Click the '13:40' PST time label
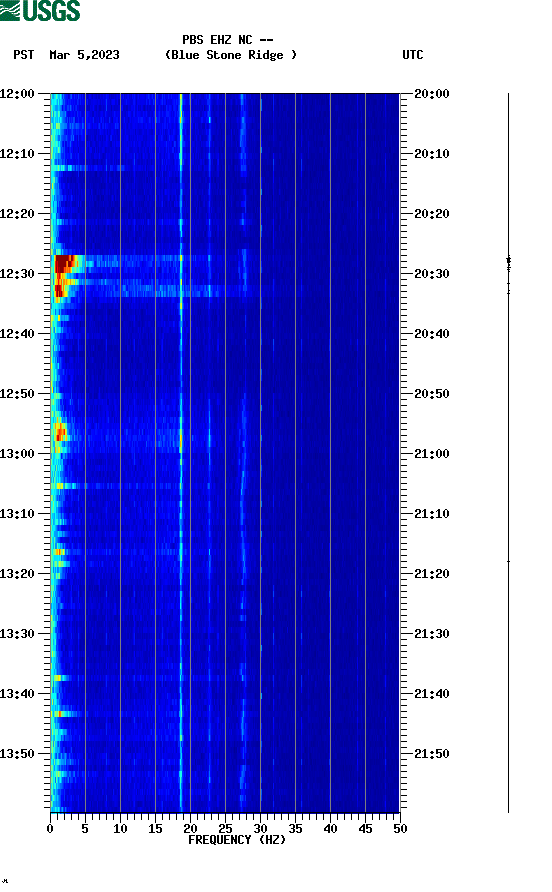Screen dimensions: 552x892 [x=17, y=694]
